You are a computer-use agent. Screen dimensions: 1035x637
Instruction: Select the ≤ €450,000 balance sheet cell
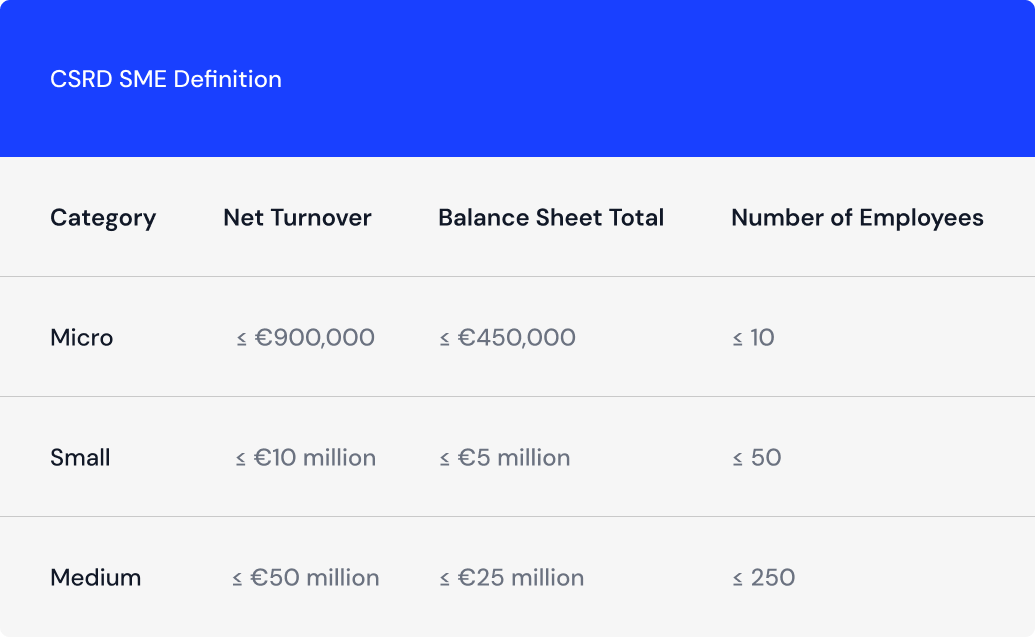(x=507, y=338)
